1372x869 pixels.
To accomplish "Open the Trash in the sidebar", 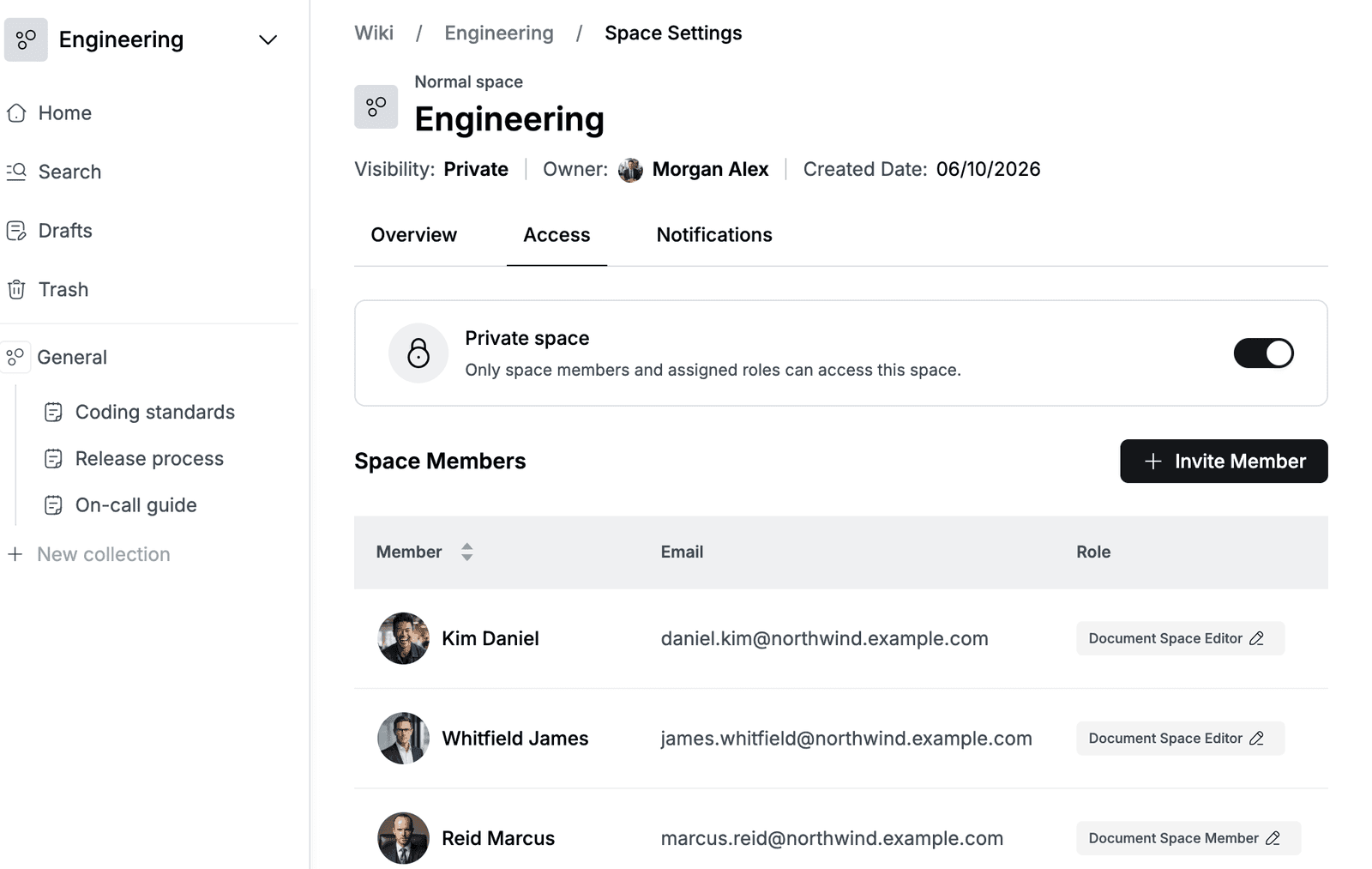I will (x=63, y=290).
